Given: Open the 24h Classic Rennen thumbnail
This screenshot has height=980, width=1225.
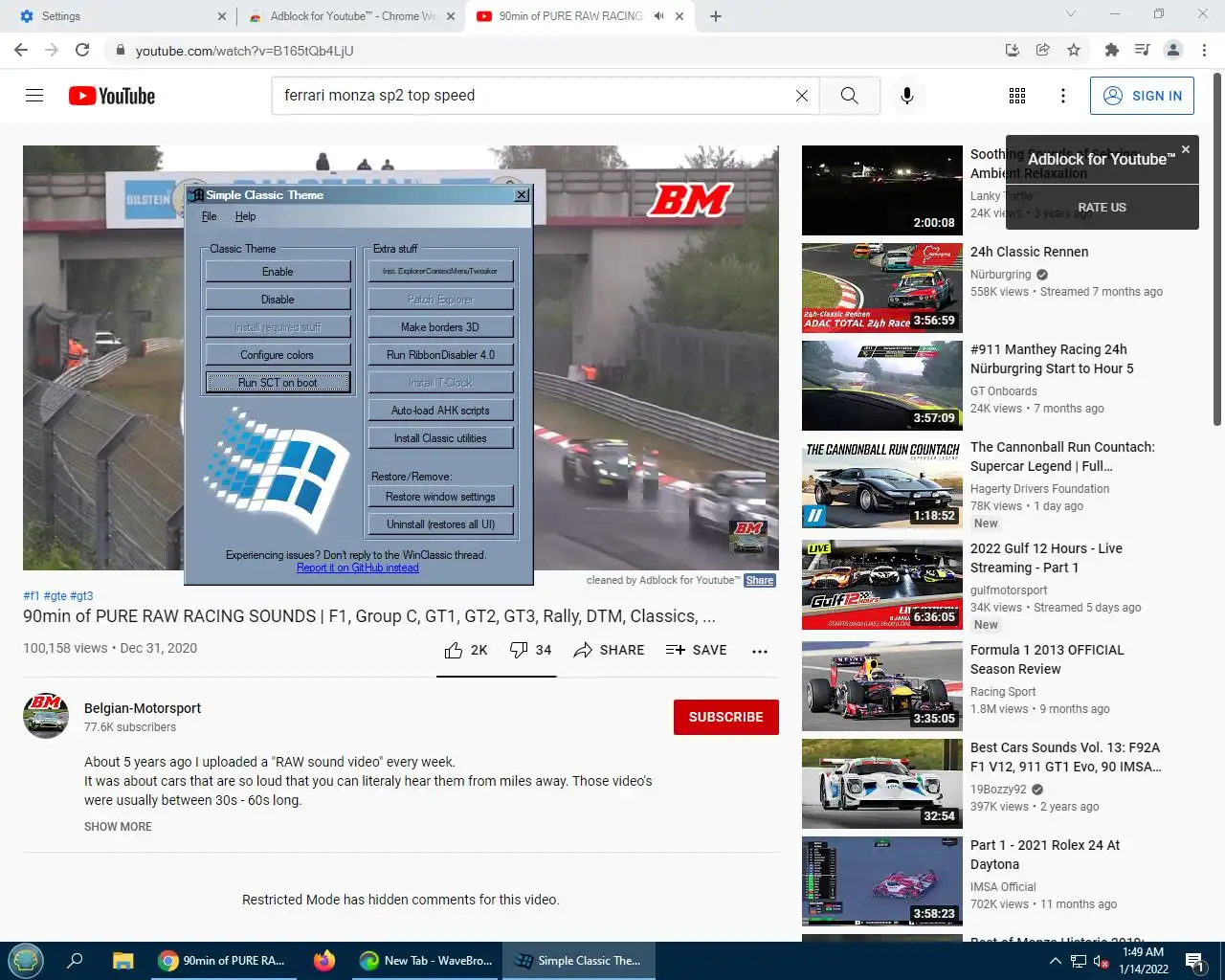Looking at the screenshot, I should [x=882, y=288].
